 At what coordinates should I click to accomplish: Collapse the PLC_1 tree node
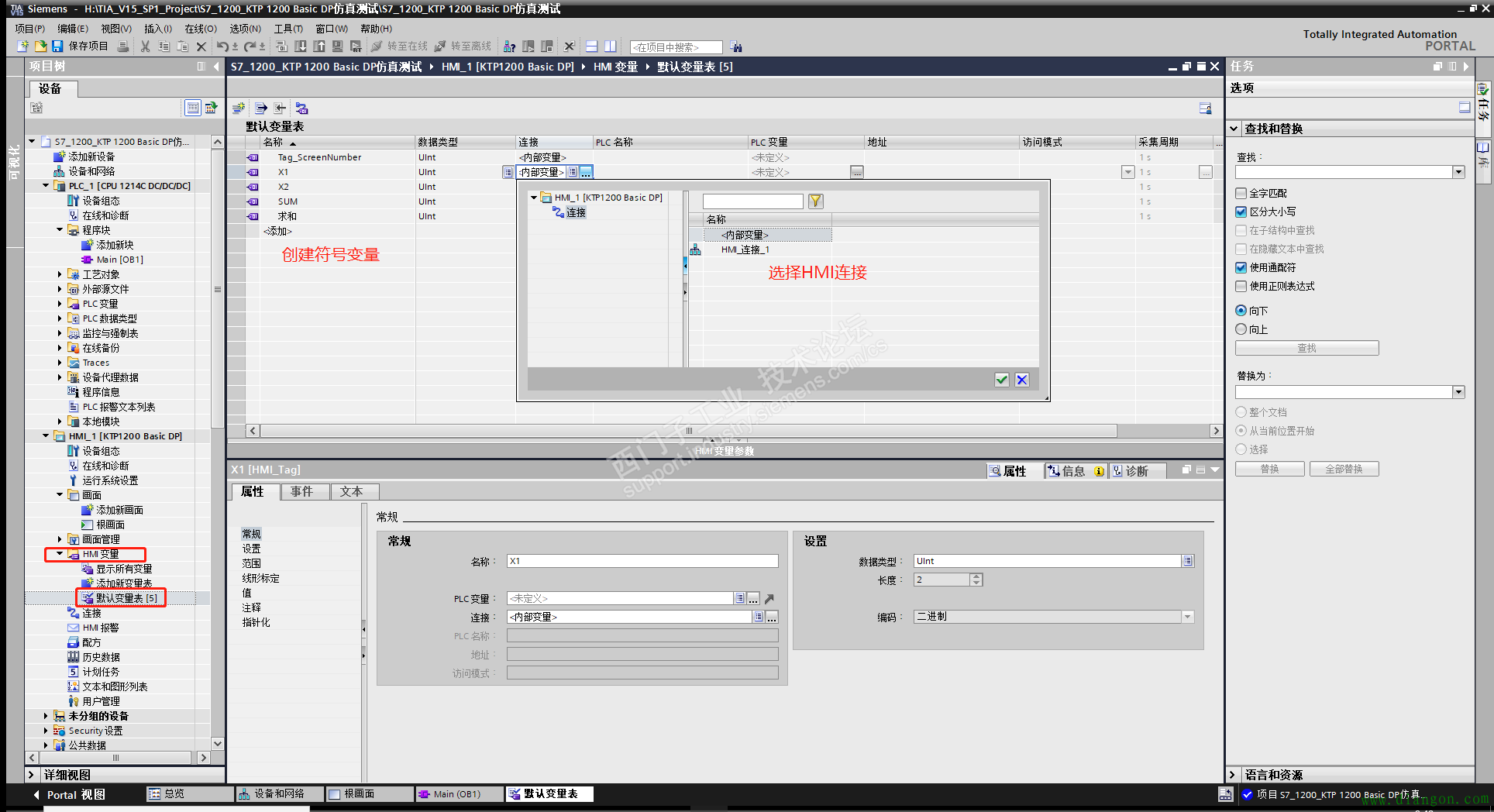coord(46,186)
